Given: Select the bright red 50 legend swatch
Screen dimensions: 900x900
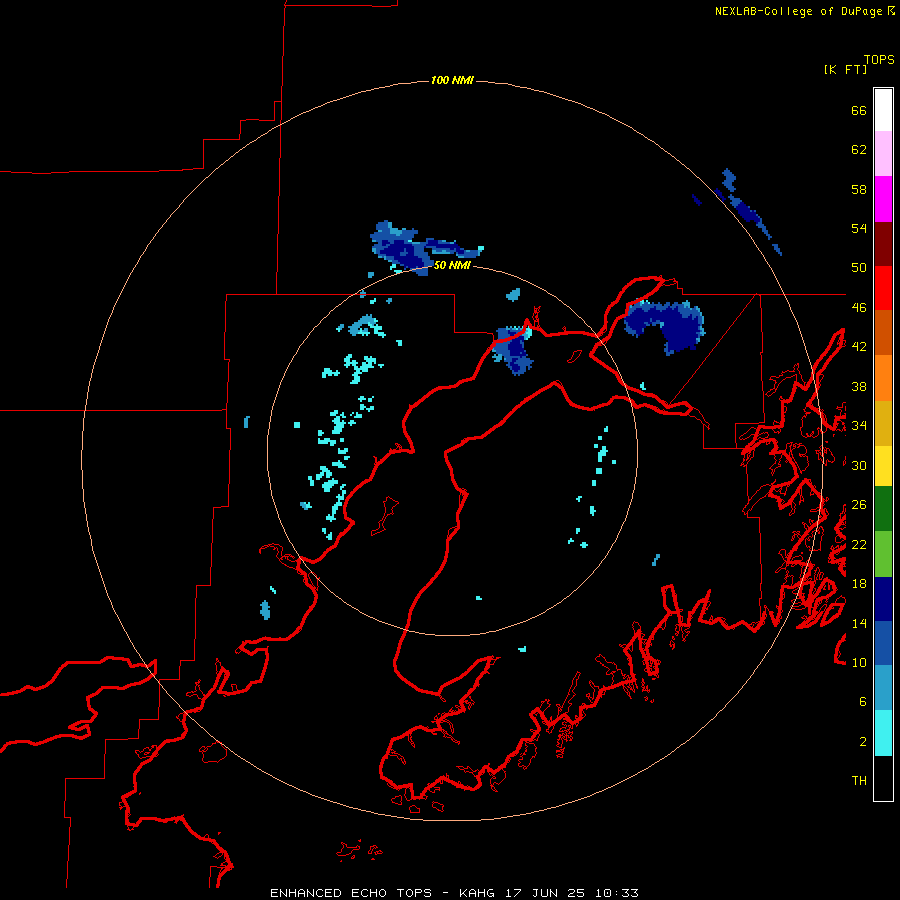Looking at the screenshot, I should tap(883, 288).
